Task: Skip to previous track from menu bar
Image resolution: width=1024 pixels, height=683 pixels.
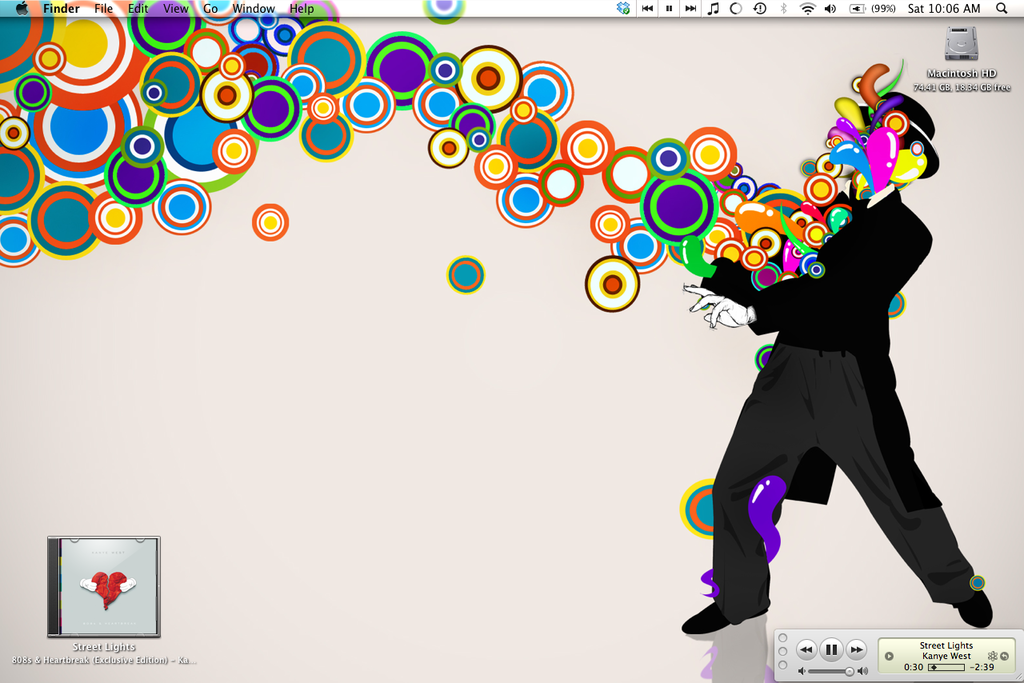Action: pyautogui.click(x=647, y=8)
